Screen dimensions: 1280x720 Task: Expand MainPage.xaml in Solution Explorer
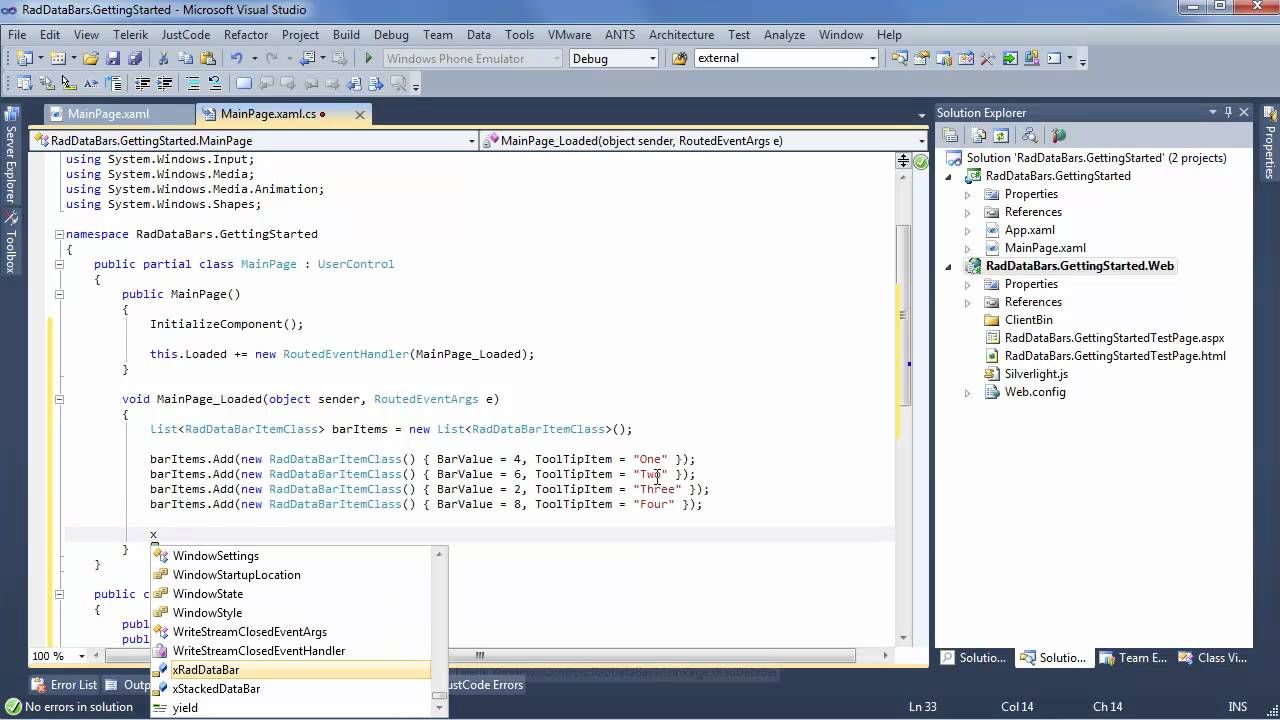click(967, 248)
